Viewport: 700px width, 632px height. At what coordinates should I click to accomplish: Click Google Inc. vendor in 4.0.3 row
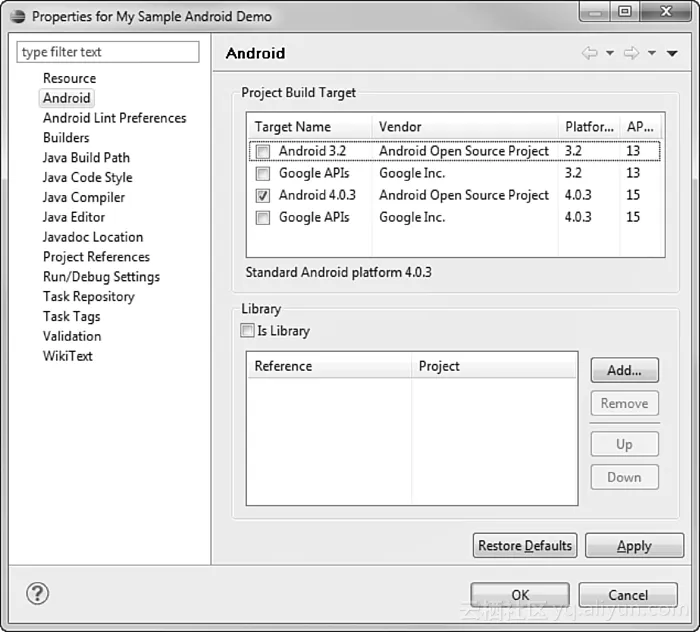coord(412,217)
